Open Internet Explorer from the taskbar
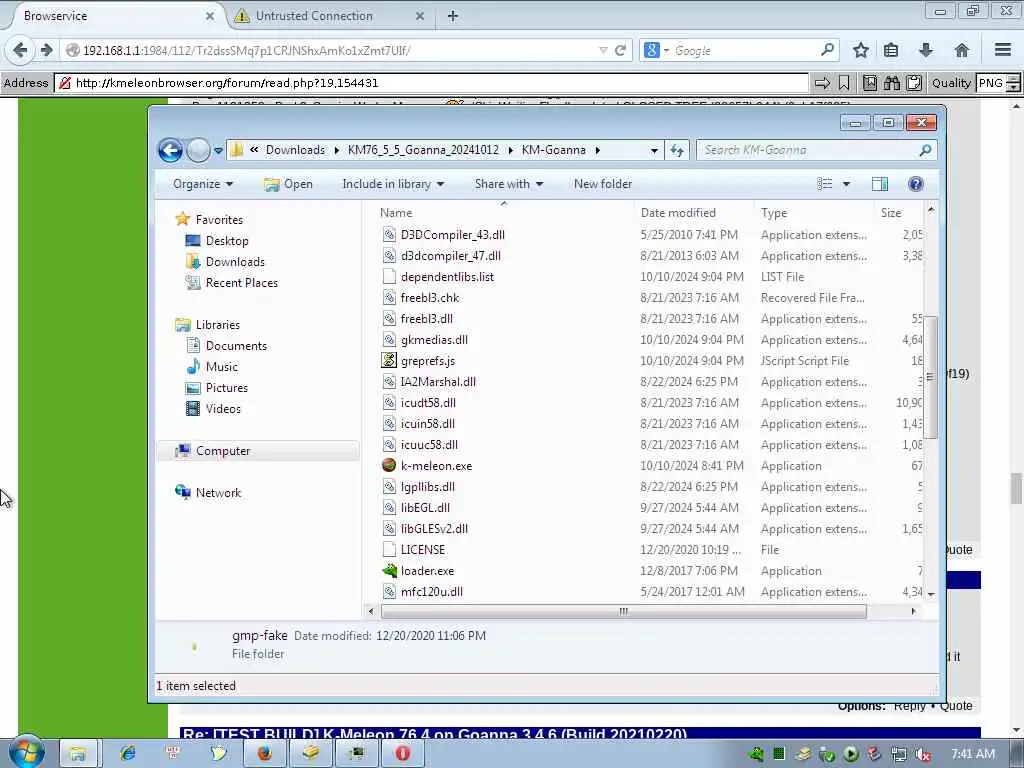The width and height of the screenshot is (1024, 768). (x=127, y=753)
